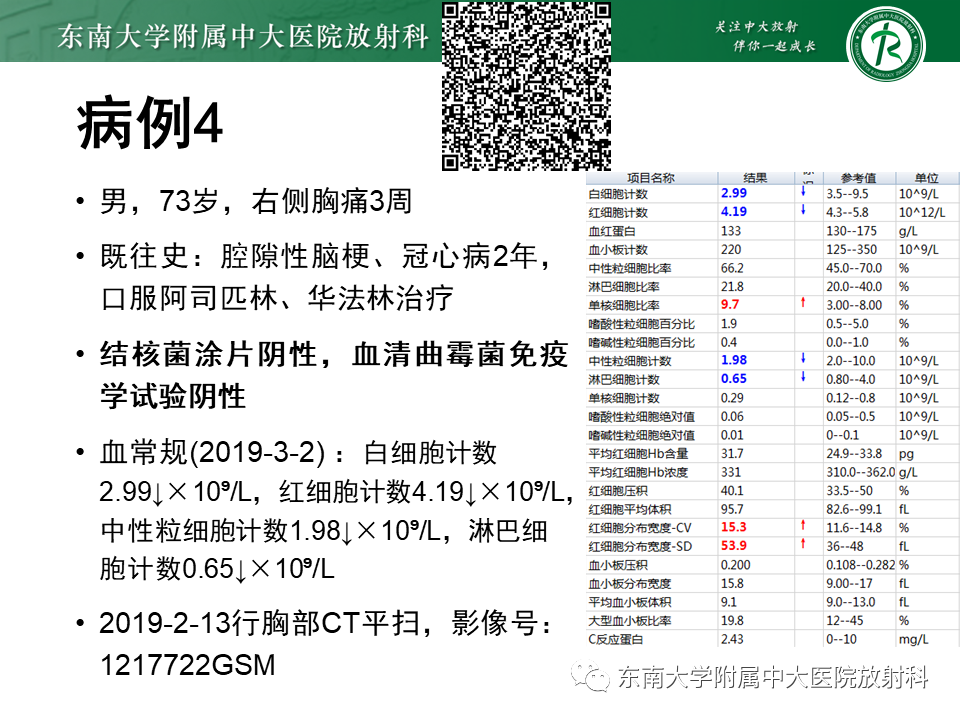Click the 中性粒细胞比率 result 66.2
Screen dimensions: 960x720
(x=732, y=268)
